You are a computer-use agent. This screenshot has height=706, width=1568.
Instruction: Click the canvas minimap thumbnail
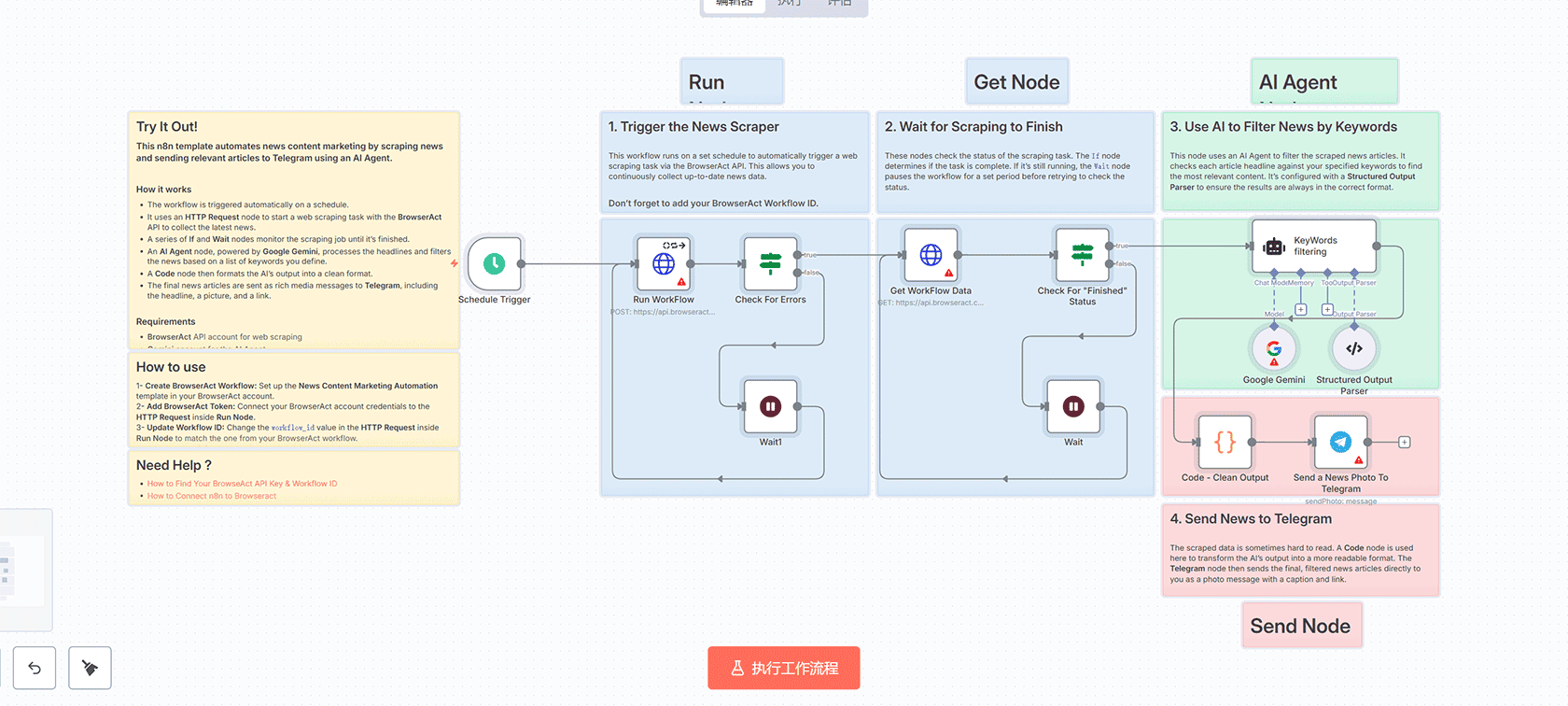22,570
